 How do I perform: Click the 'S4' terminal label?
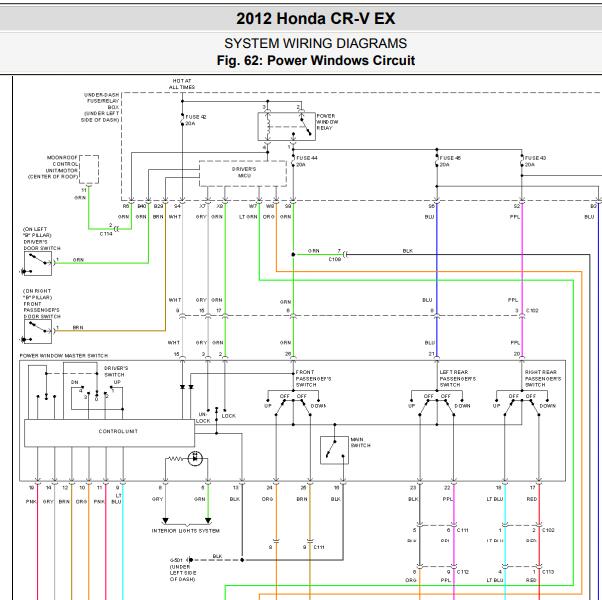(177, 206)
